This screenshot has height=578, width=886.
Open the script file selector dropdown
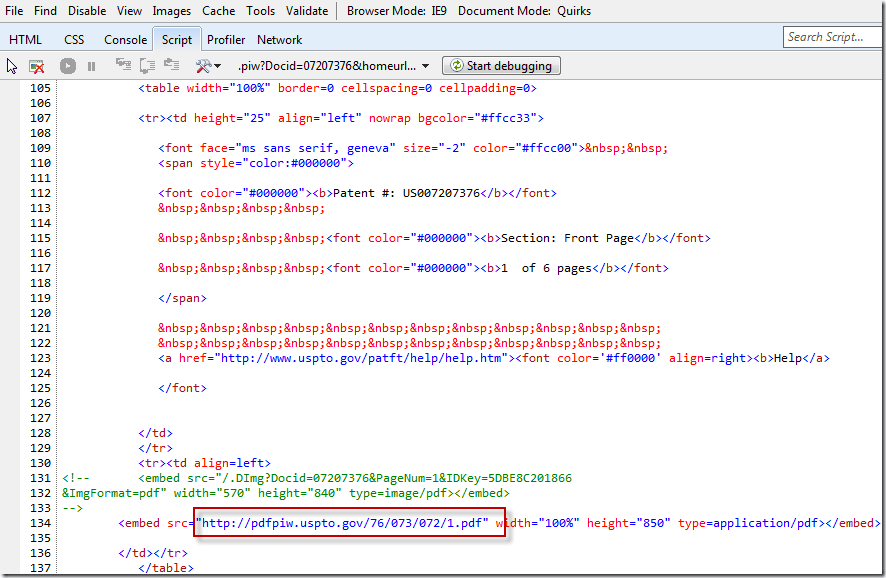click(333, 66)
